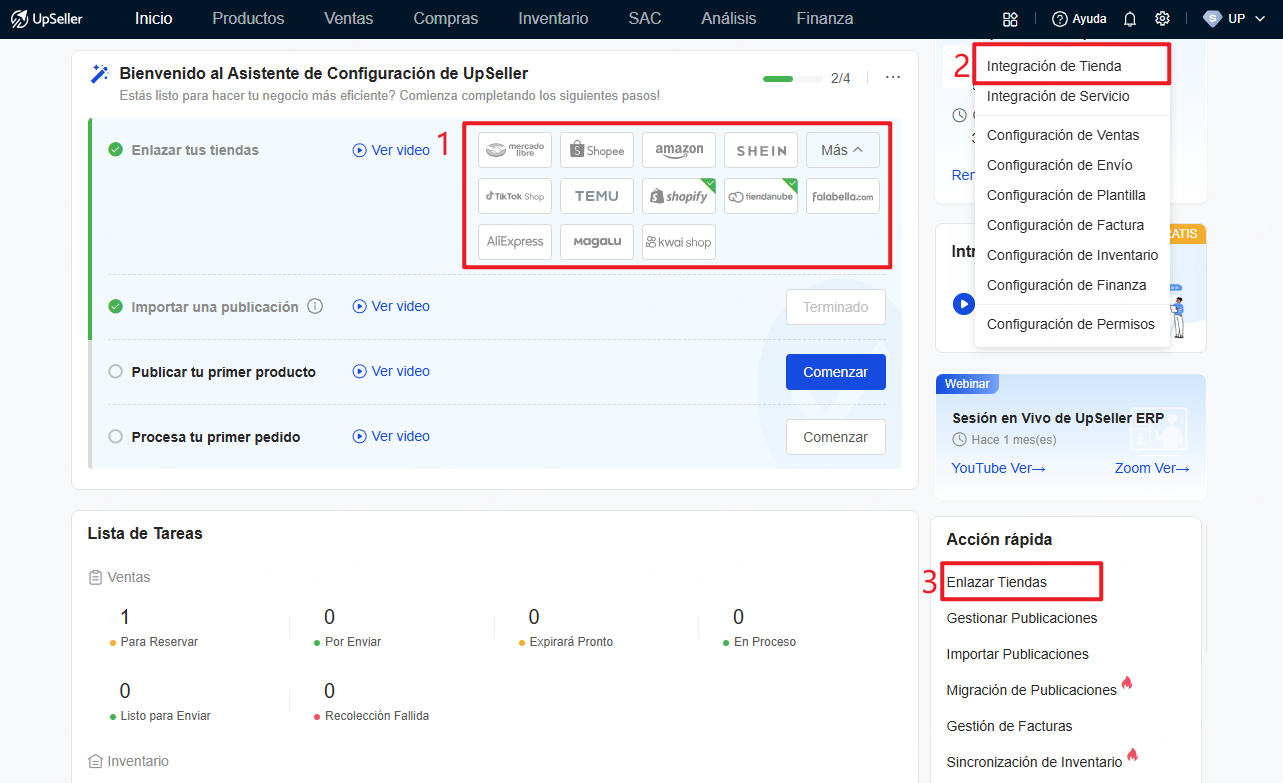Toggle Enlazar tus tiendas completed checkmark
Screen dimensions: 1283x783
coord(115,150)
